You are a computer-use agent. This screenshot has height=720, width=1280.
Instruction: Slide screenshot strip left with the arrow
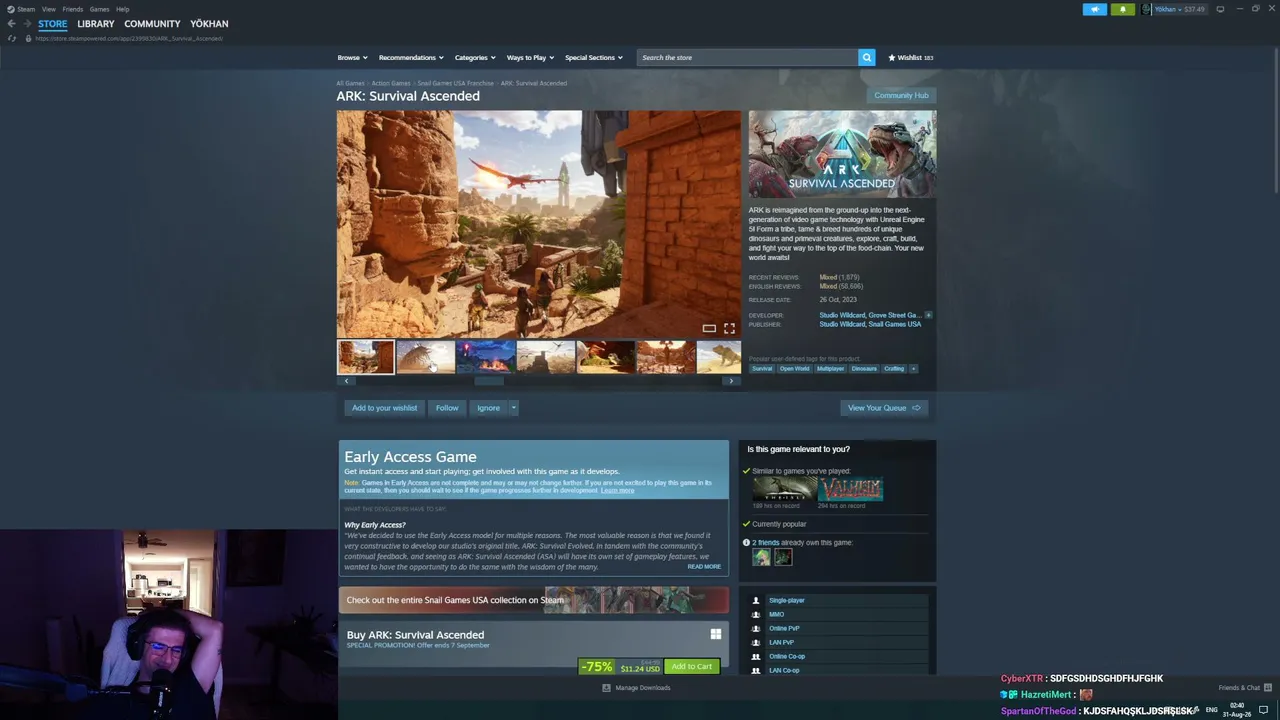coord(346,381)
